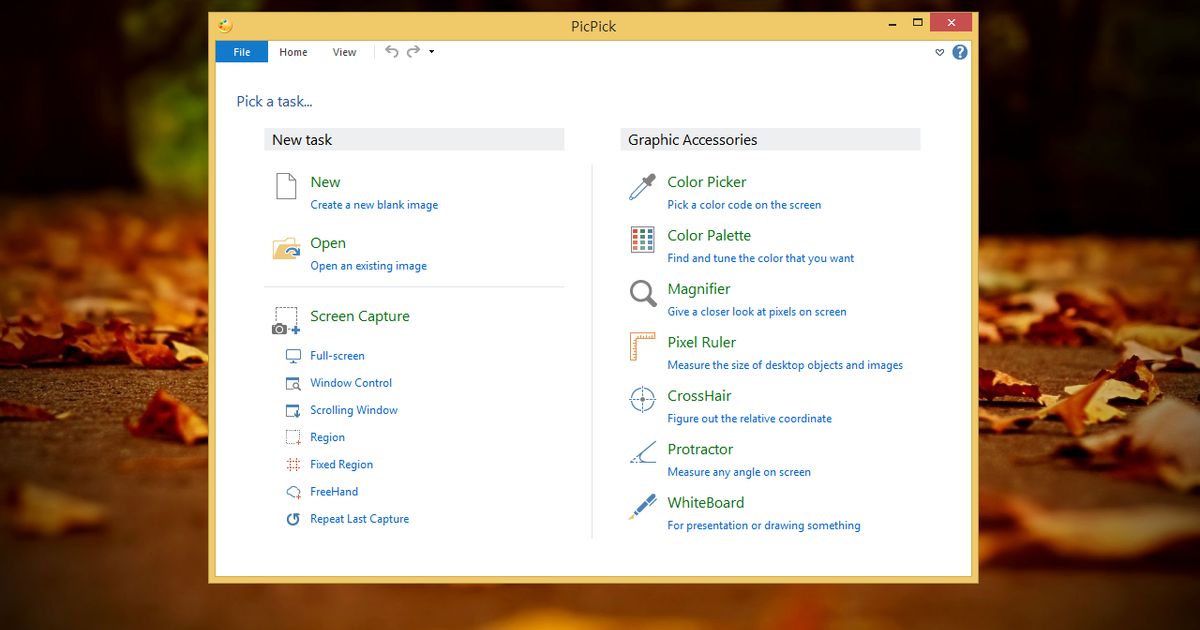This screenshot has height=630, width=1200.
Task: Click the PicPick app icon in title bar
Action: 225,24
